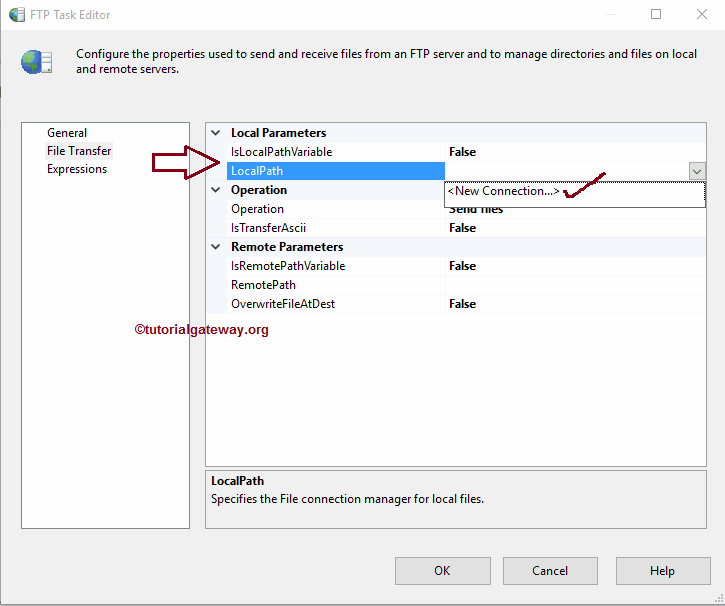The height and width of the screenshot is (606, 725).
Task: Select the File Transfer page
Action: pyautogui.click(x=79, y=151)
